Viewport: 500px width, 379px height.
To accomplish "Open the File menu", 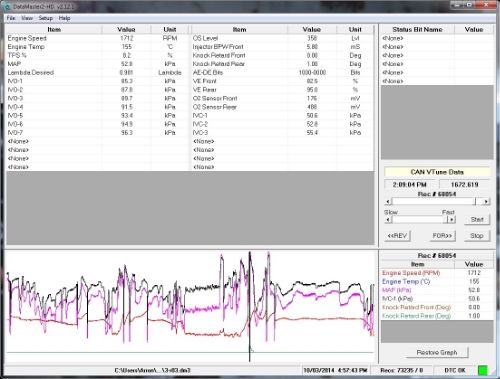I will (x=11, y=18).
